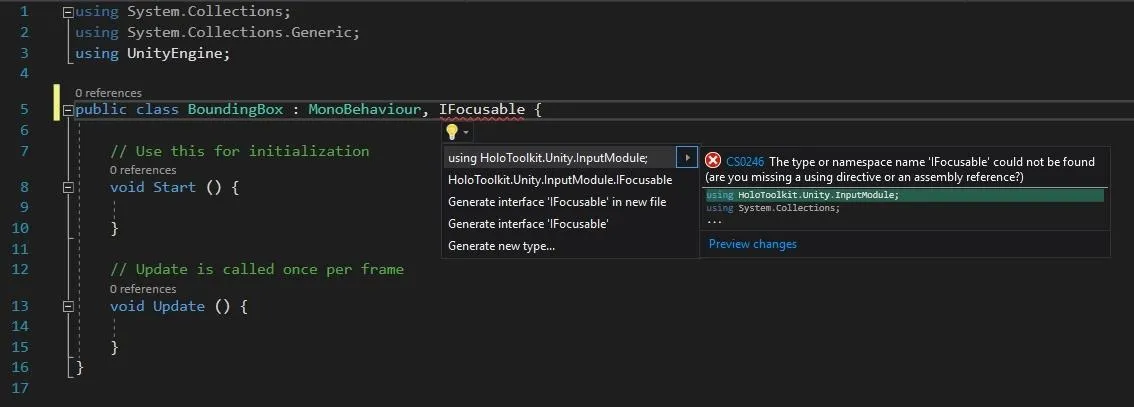Collapse the BoundingBox class outline
This screenshot has height=407, width=1134.
(x=68, y=110)
